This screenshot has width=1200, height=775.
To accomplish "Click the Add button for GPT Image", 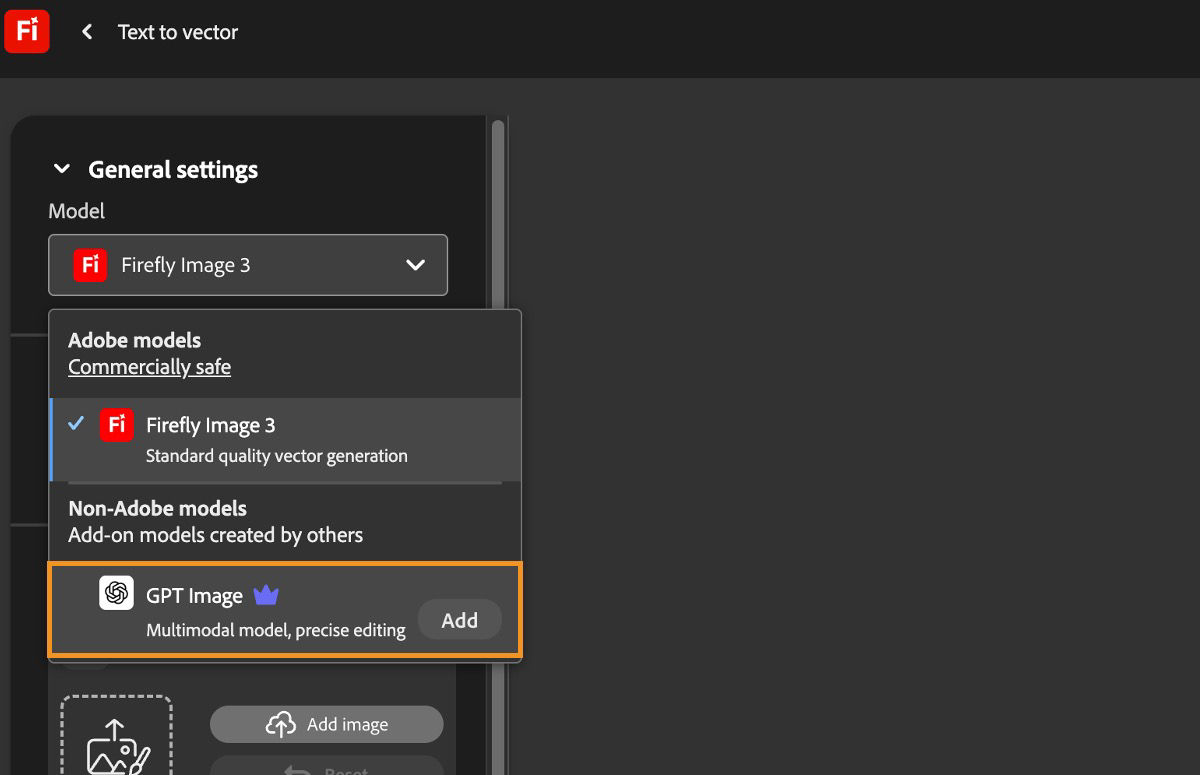I will [x=460, y=620].
